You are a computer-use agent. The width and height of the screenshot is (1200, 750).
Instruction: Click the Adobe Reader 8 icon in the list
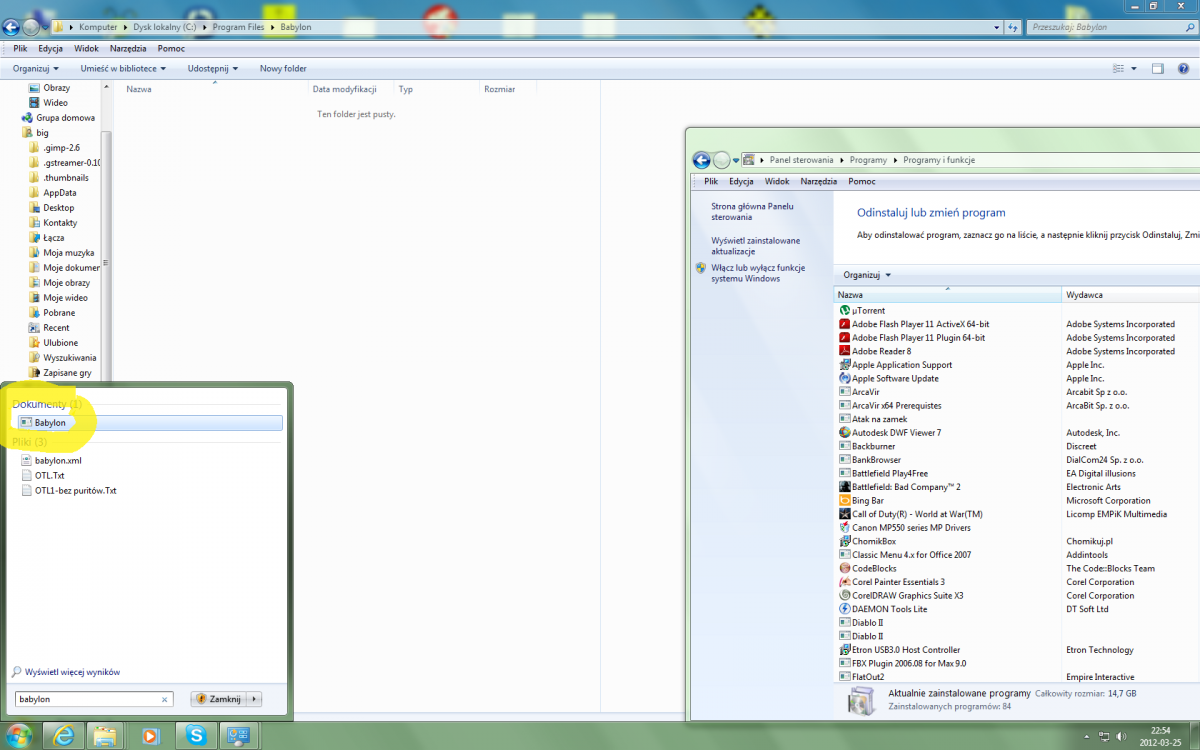pyautogui.click(x=844, y=351)
